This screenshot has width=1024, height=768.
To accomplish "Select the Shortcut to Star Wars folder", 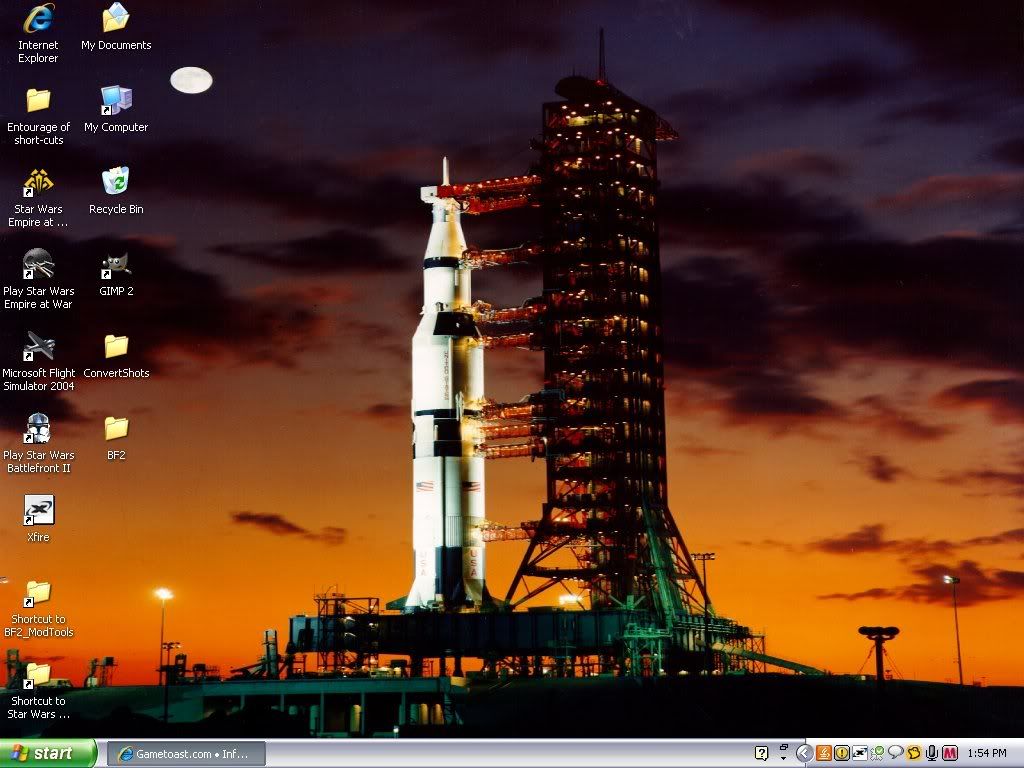I will (38, 691).
